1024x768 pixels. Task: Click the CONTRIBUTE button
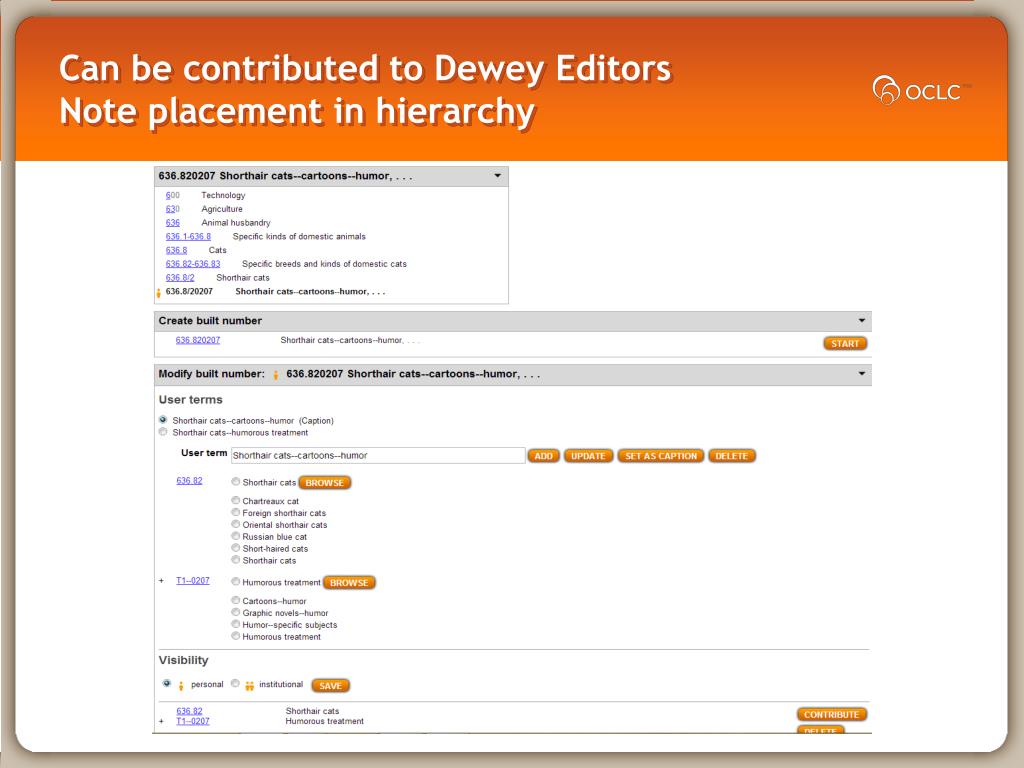click(x=831, y=714)
